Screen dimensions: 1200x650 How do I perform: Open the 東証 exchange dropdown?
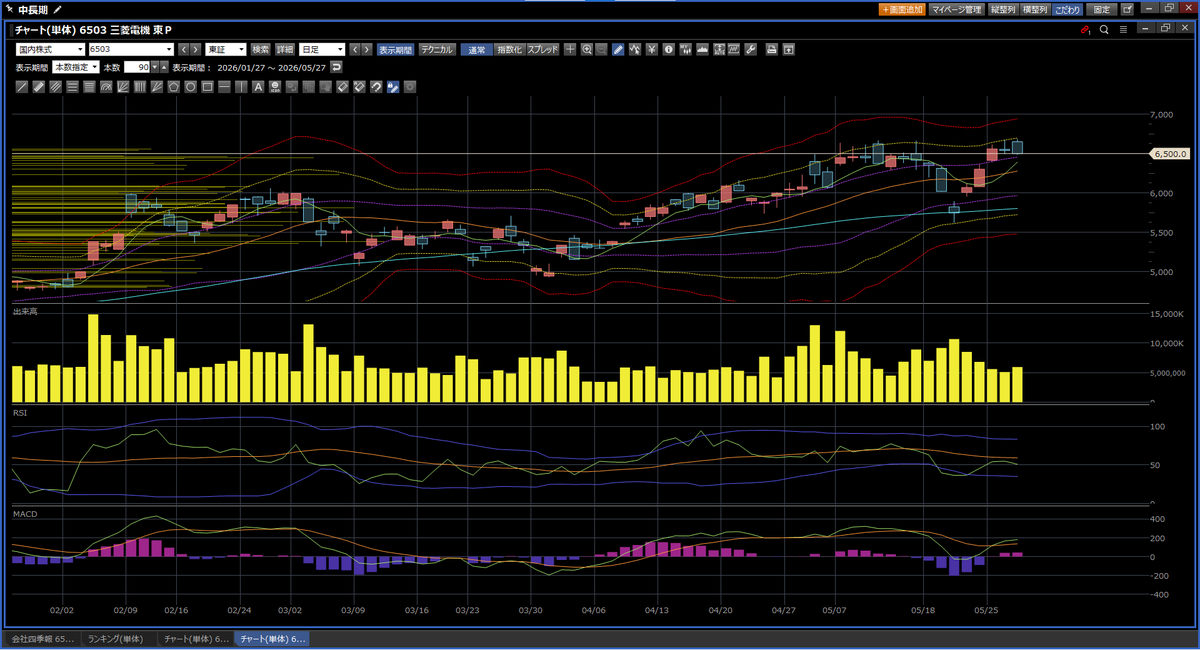pos(226,48)
